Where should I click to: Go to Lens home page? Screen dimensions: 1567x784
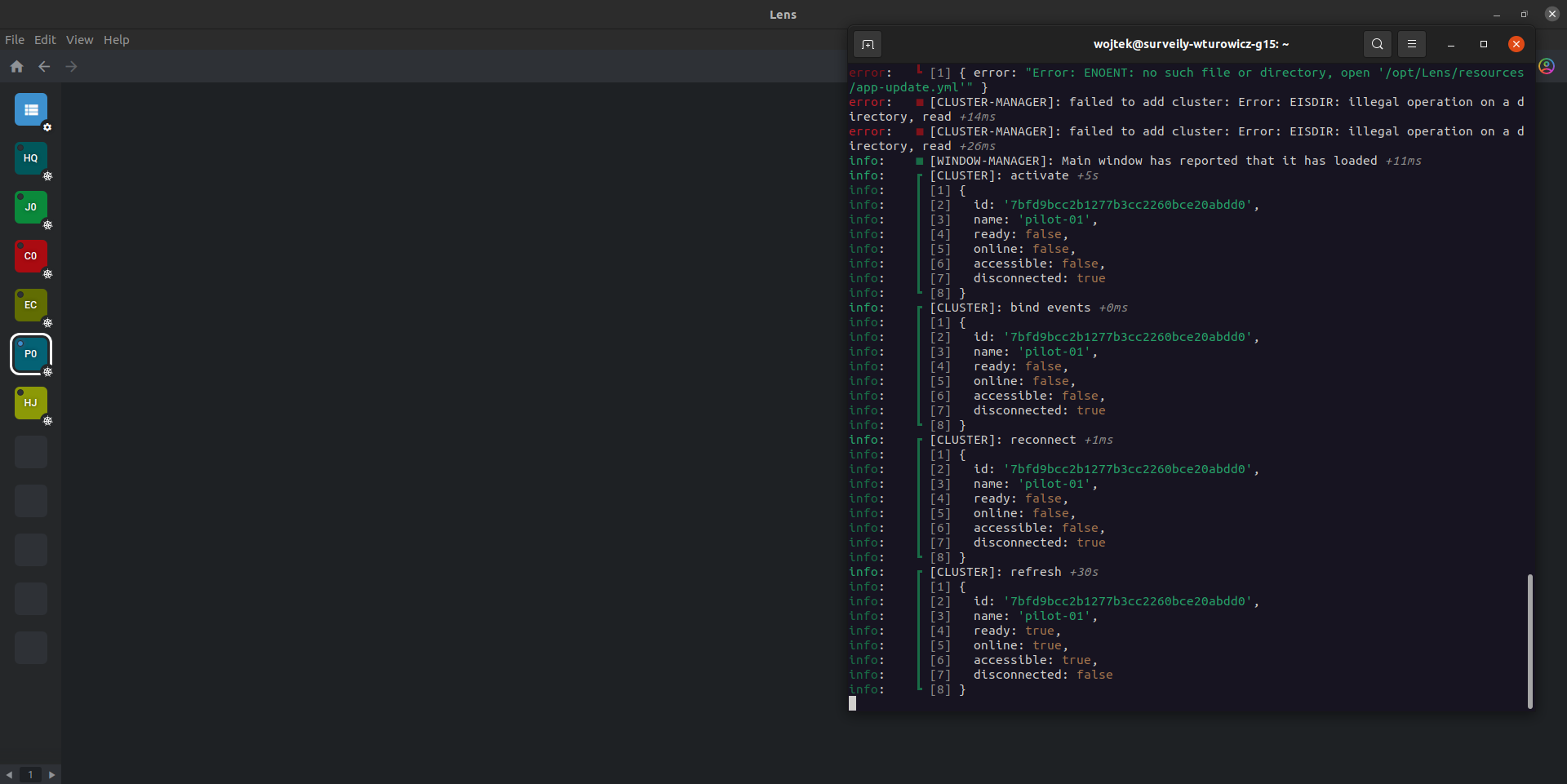(x=16, y=67)
